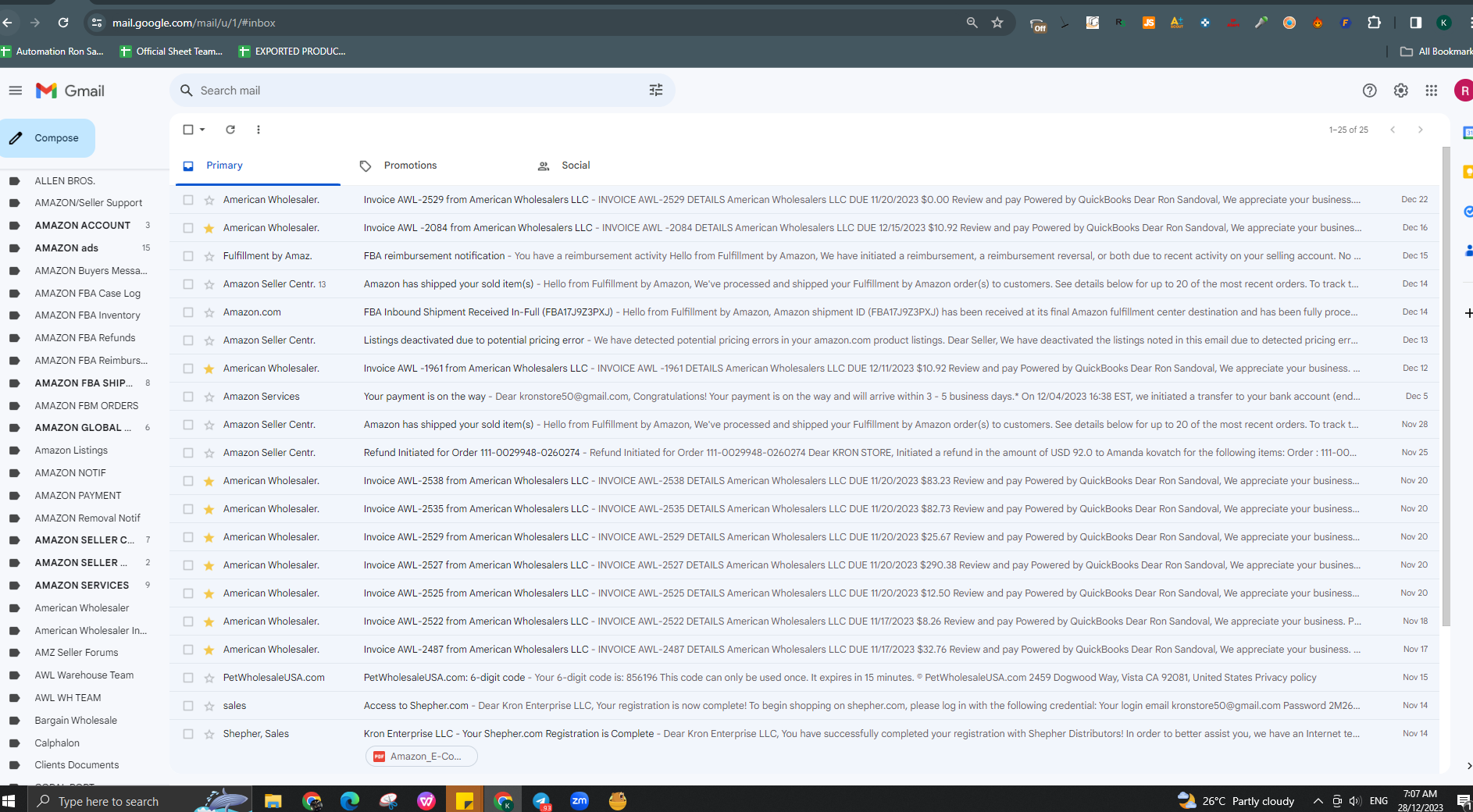Open Windows Start menu
The width and height of the screenshot is (1473, 812).
[9, 801]
